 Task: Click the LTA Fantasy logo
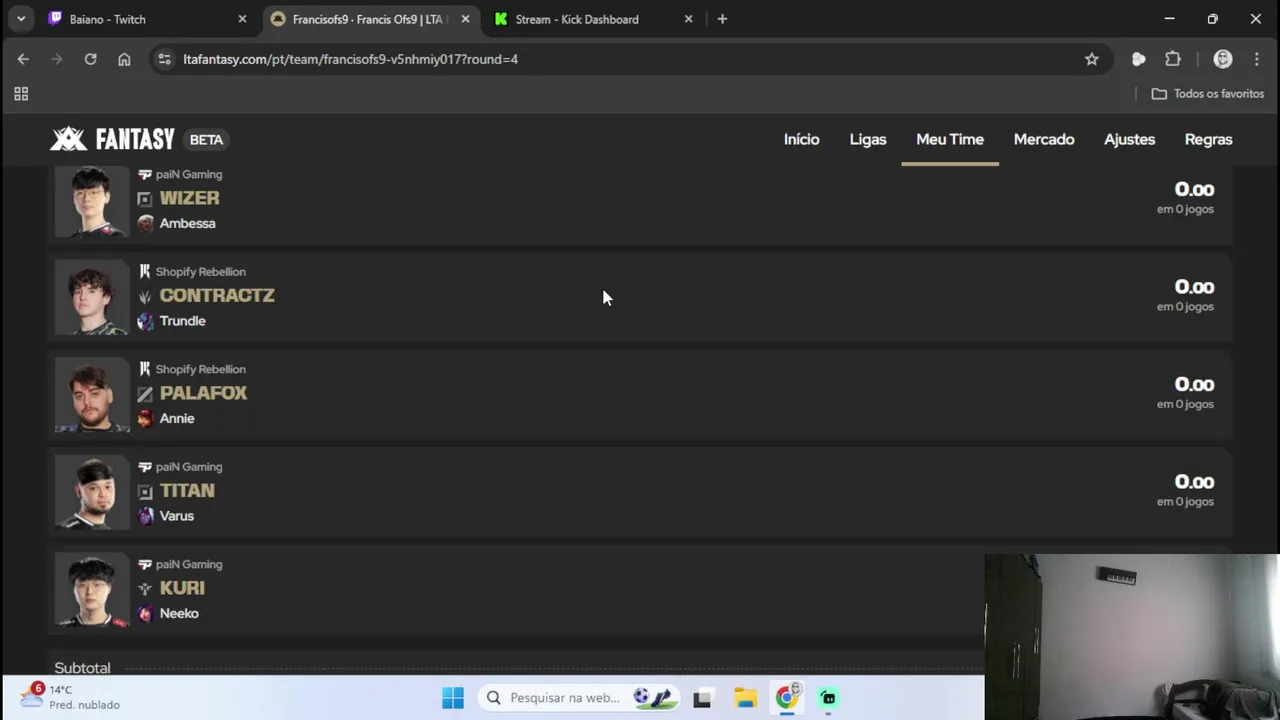click(x=112, y=139)
